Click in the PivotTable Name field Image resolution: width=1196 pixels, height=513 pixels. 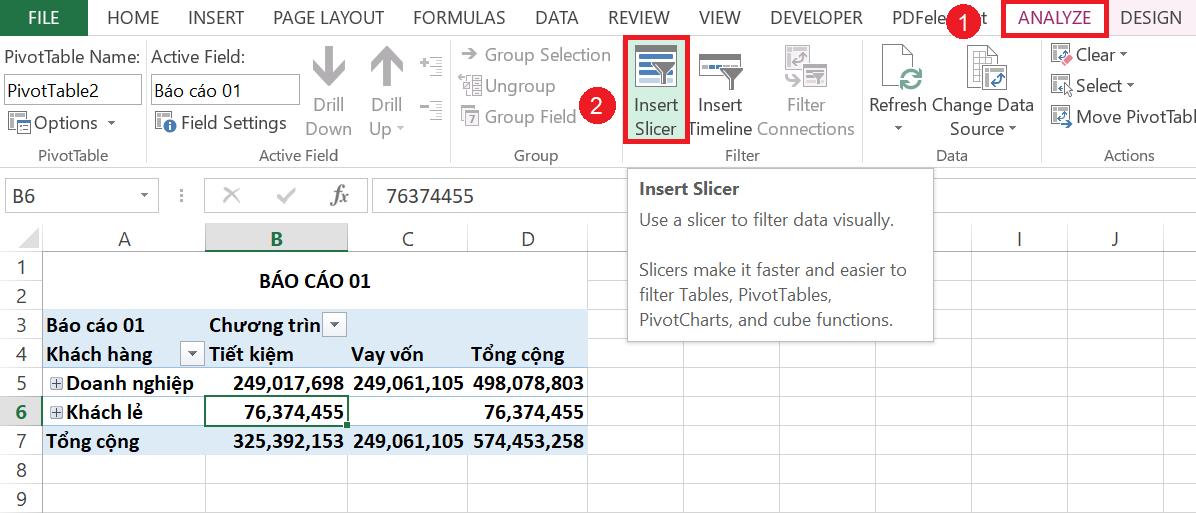72,90
